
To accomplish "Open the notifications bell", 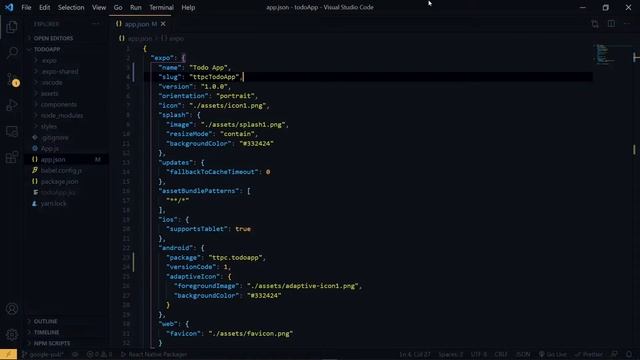I will [629, 354].
